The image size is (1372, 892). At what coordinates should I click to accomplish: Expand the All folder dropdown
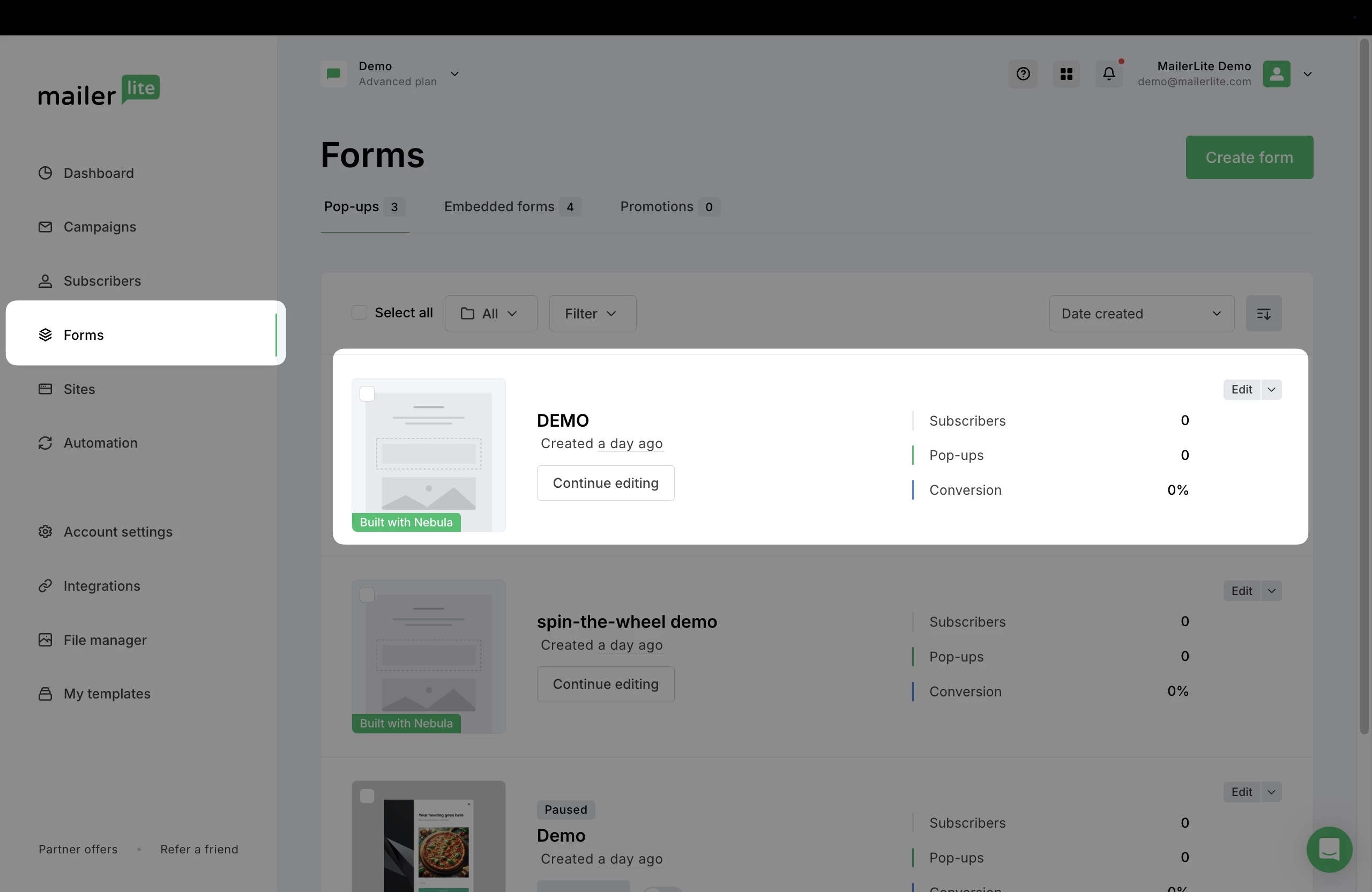point(490,314)
